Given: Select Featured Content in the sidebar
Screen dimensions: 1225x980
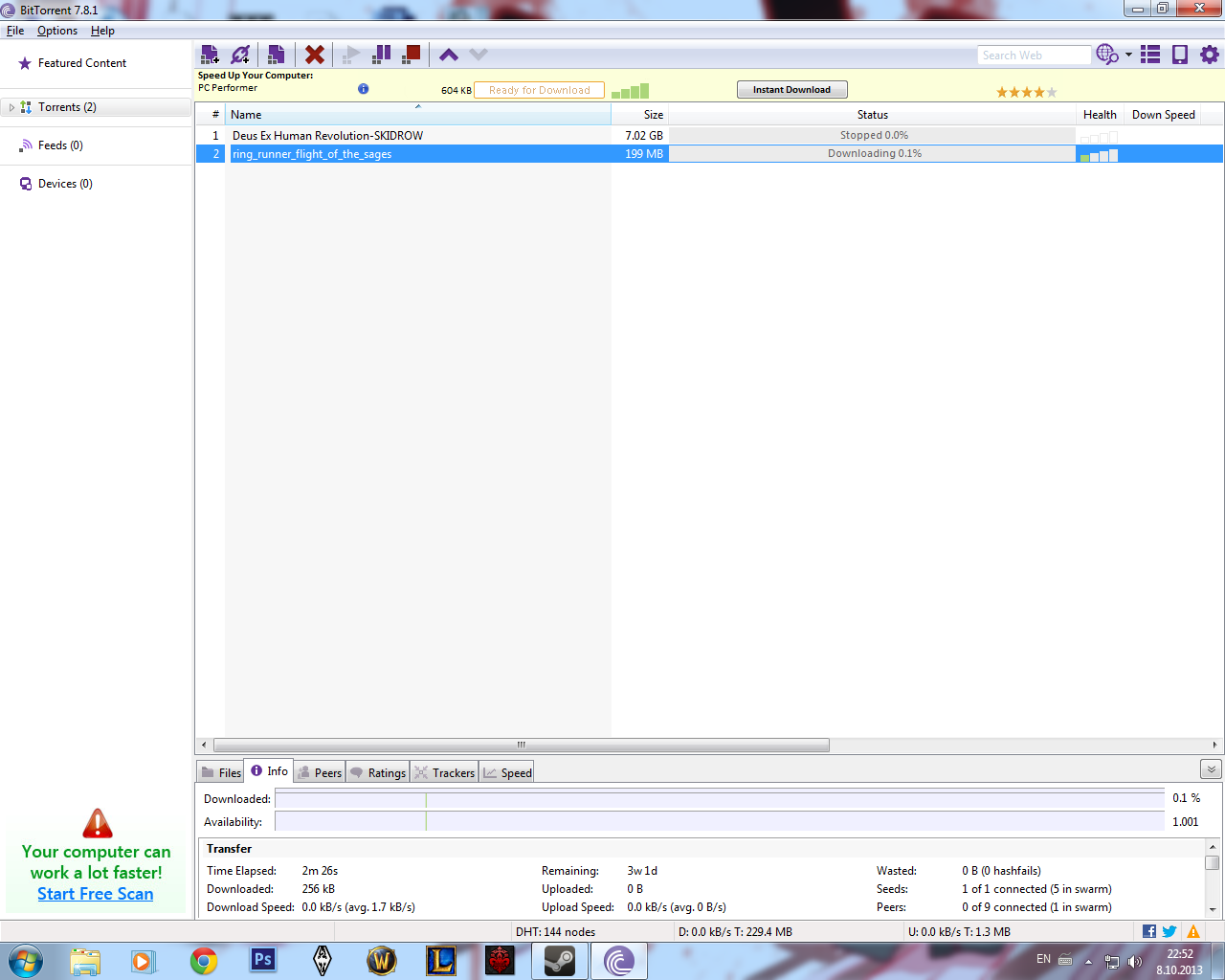Looking at the screenshot, I should coord(82,63).
